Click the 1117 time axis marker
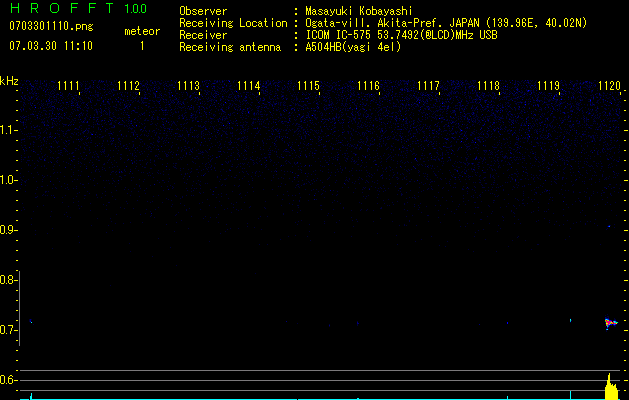The height and width of the screenshot is (400, 629). pos(428,85)
